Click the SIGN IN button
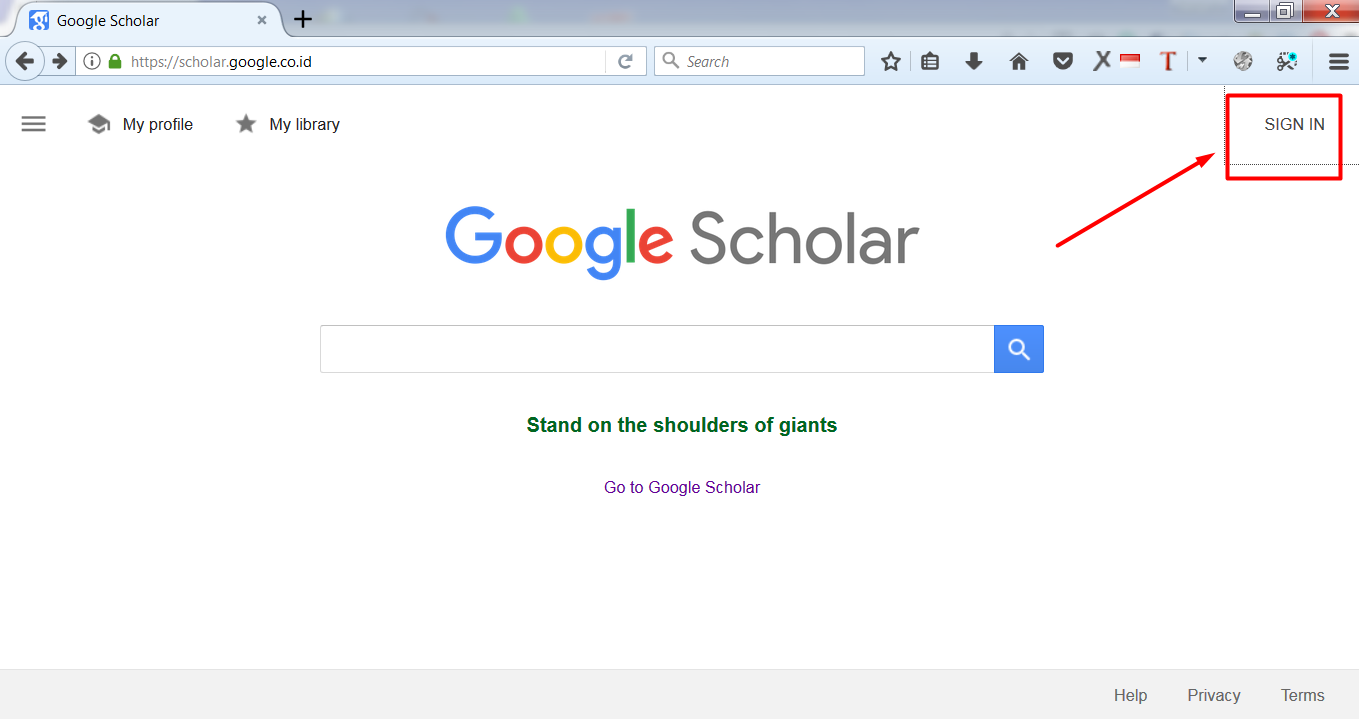This screenshot has height=719, width=1359. pyautogui.click(x=1294, y=124)
